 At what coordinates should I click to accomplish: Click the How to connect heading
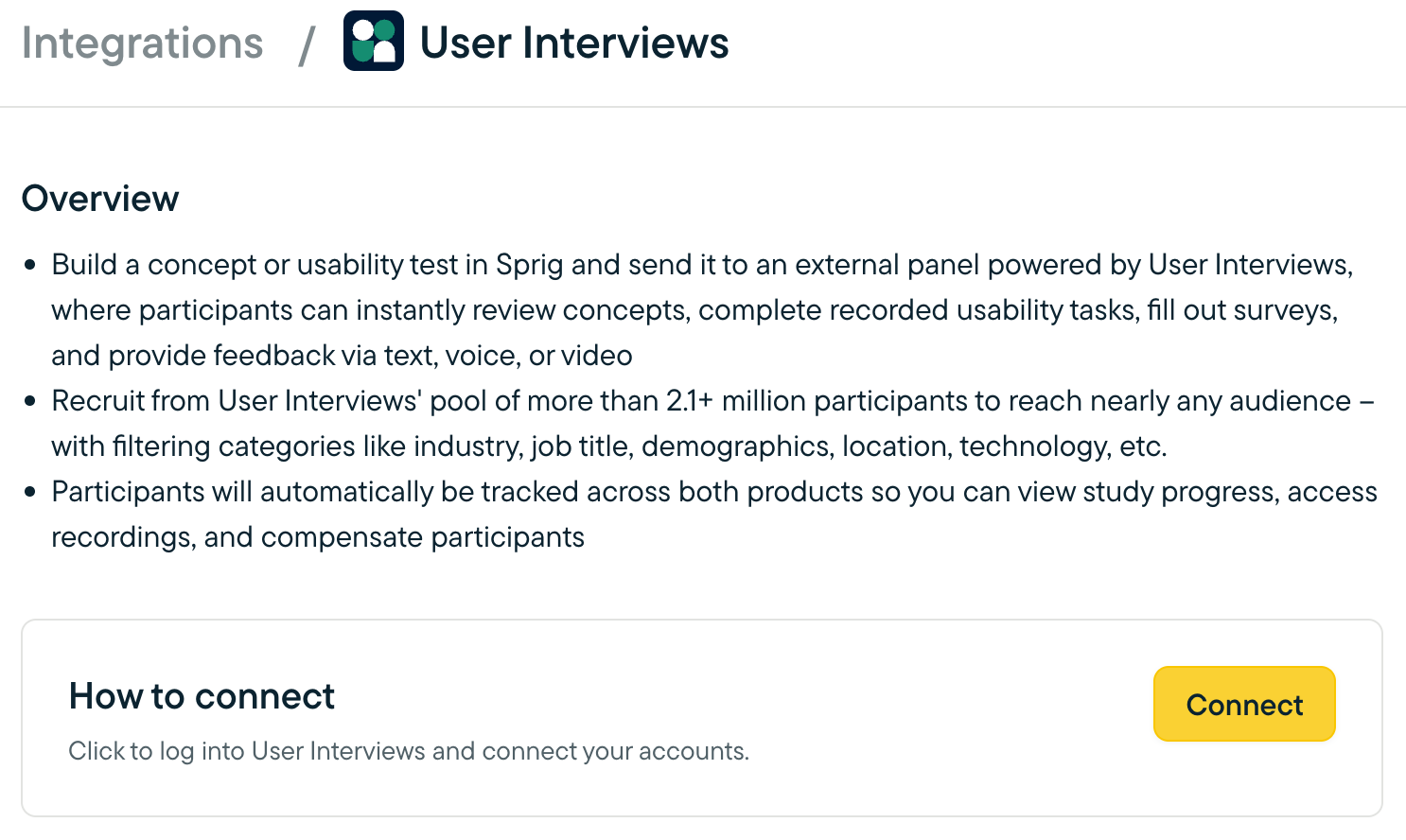click(202, 696)
